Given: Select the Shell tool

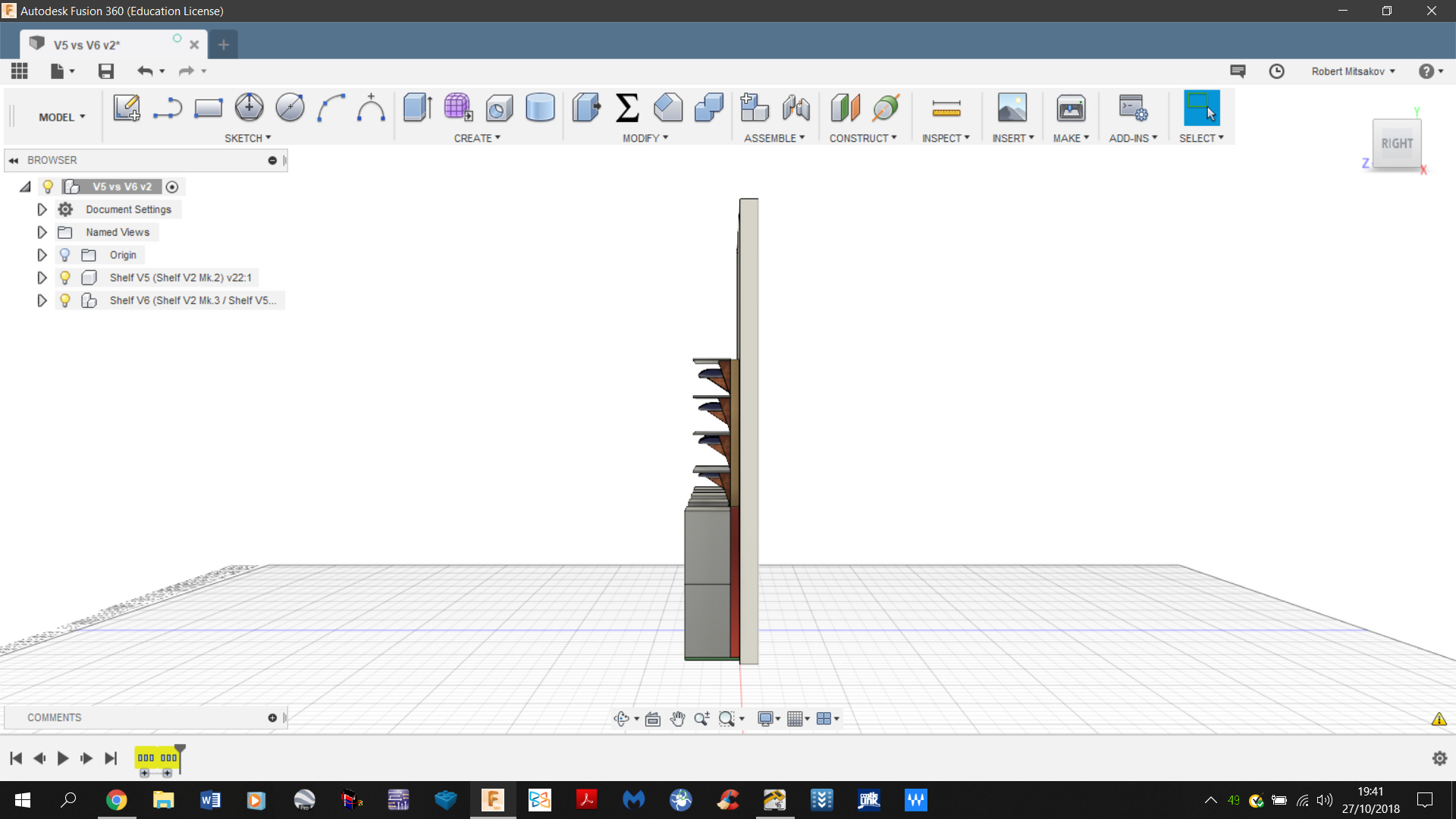Looking at the screenshot, I should (668, 108).
